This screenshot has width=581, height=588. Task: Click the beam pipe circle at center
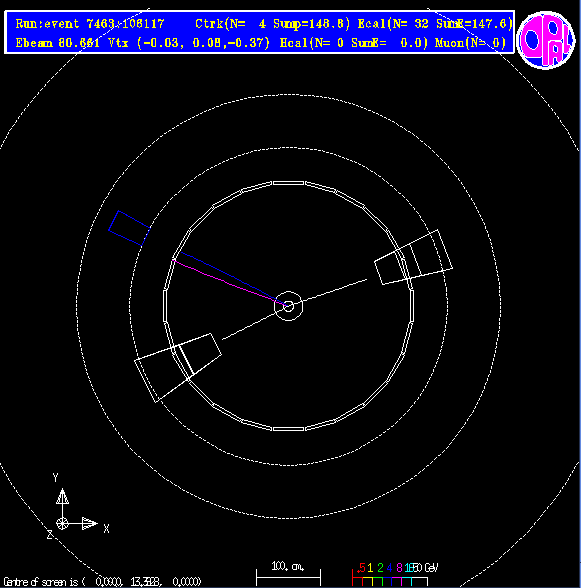(288, 306)
